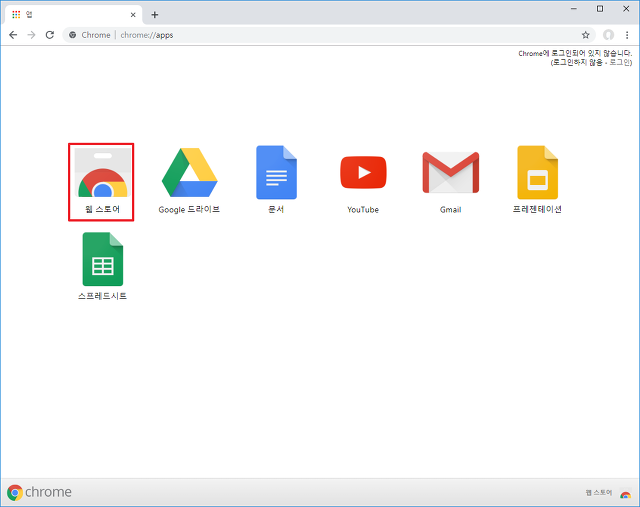This screenshot has width=640, height=507.
Task: Open the blue Docs app icon
Action: click(276, 172)
